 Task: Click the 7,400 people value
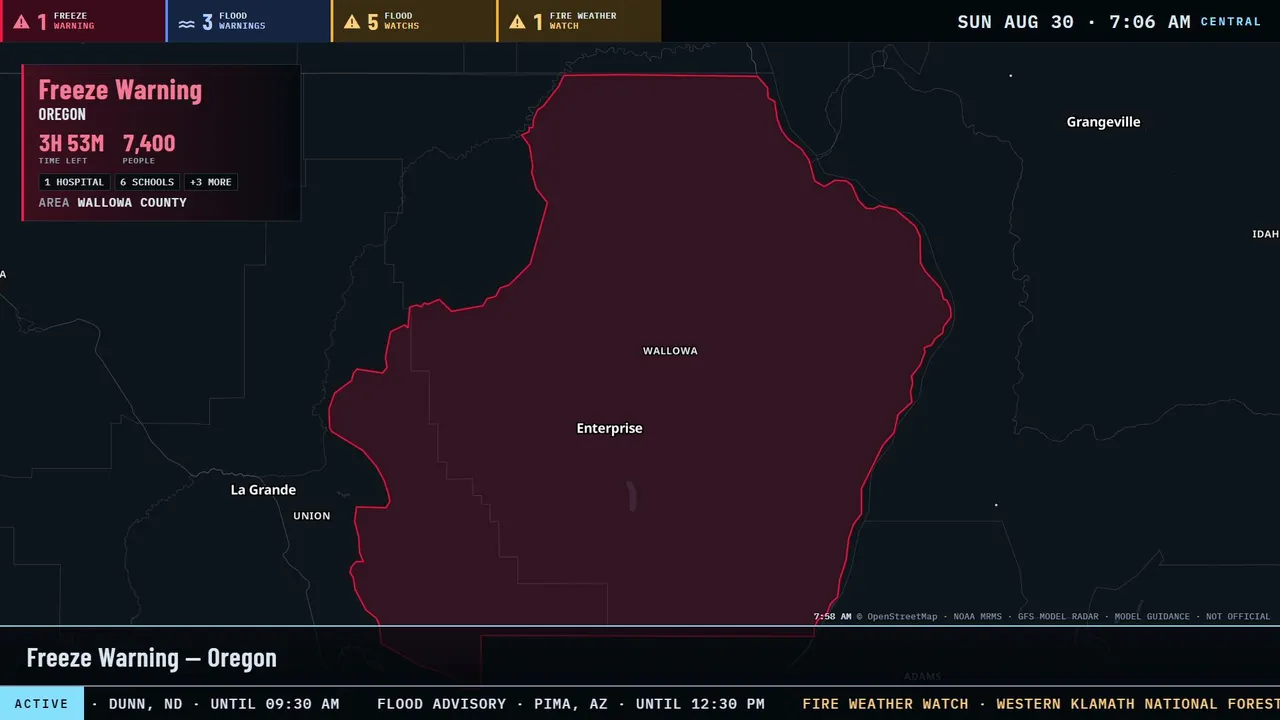pos(149,143)
